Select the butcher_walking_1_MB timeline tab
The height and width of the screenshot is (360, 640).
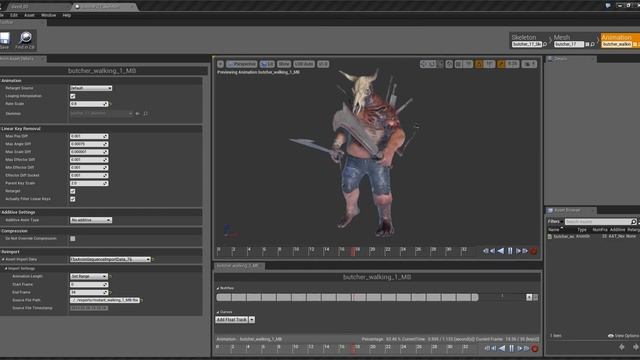239,266
